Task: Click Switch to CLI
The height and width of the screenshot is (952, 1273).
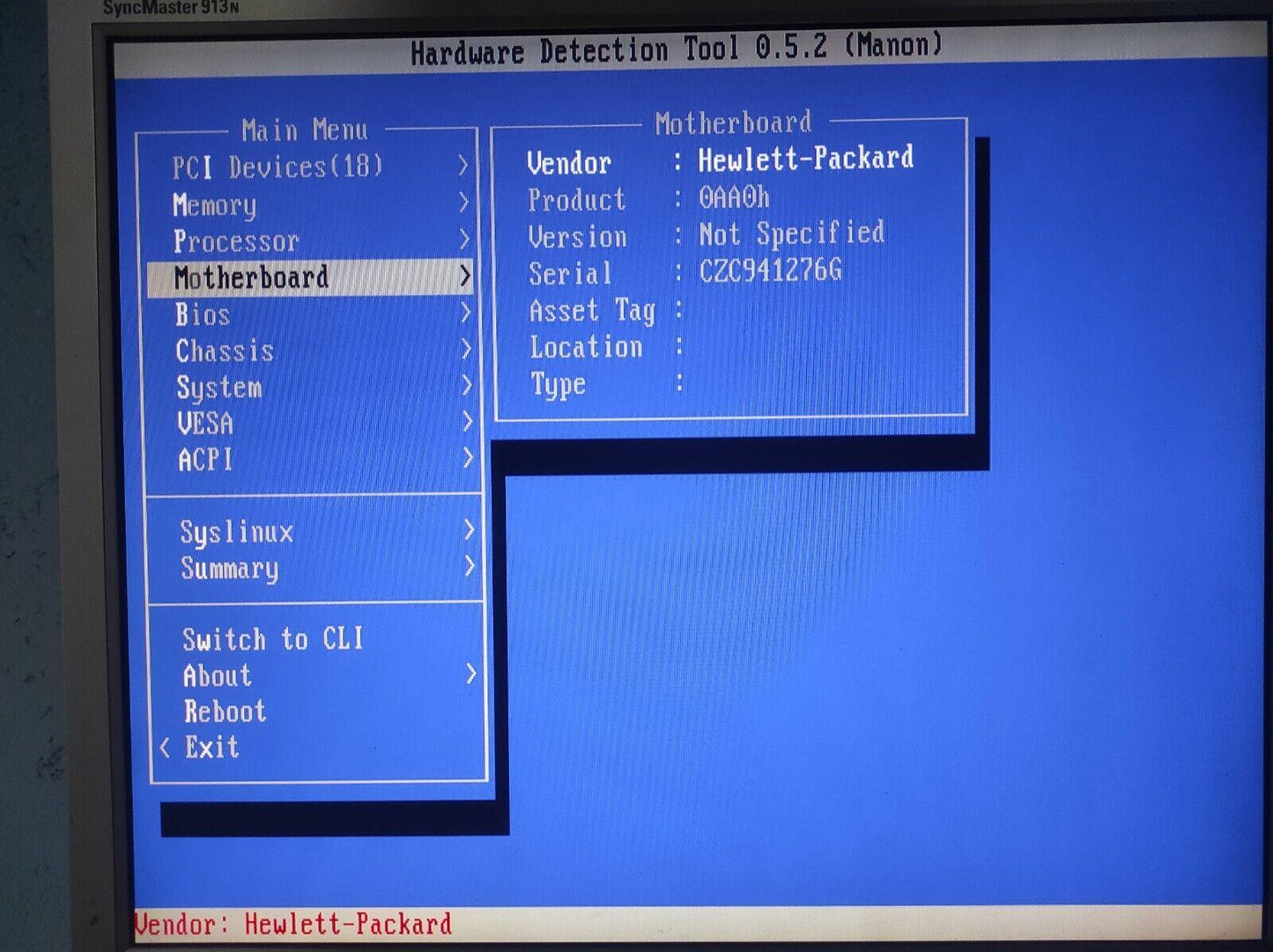Action: (273, 638)
